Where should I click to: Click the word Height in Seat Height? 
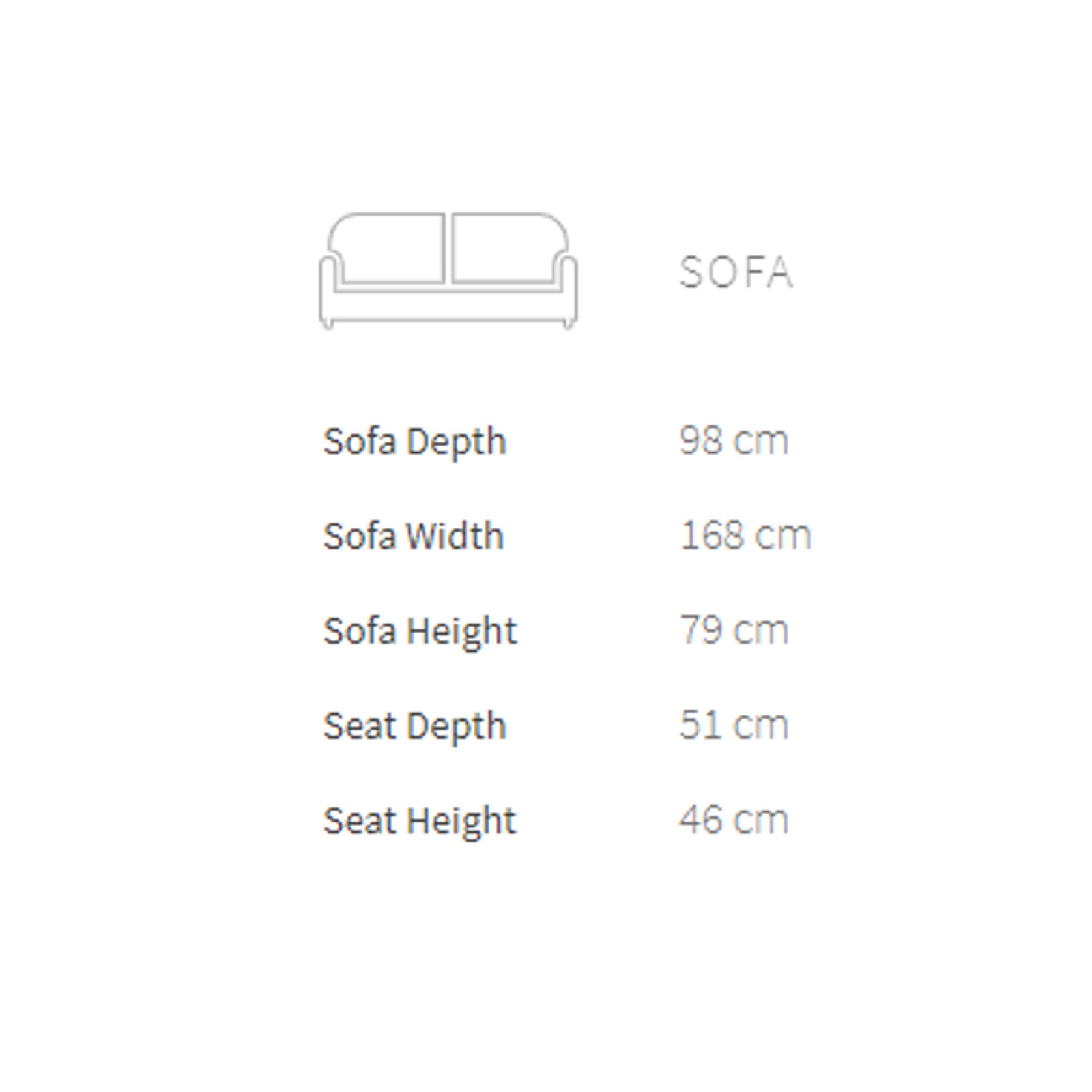pos(462,822)
